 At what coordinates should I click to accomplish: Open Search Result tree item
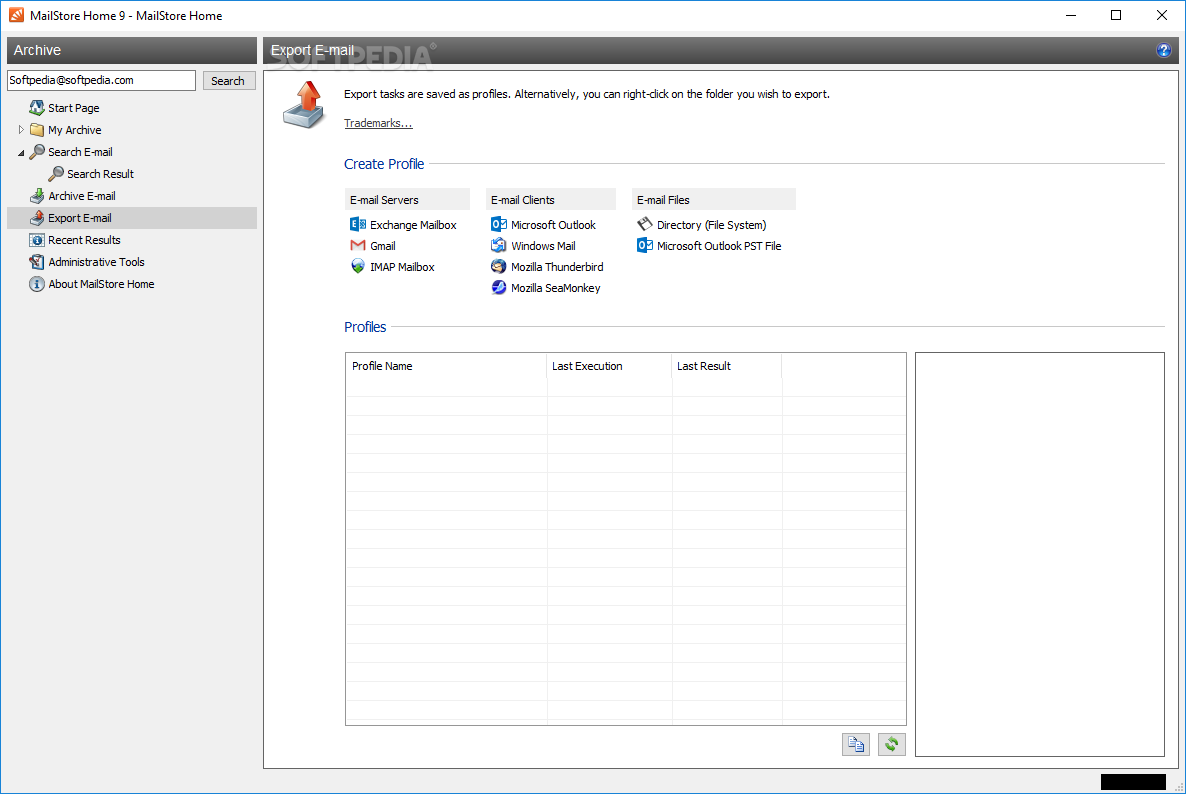pyautogui.click(x=101, y=174)
